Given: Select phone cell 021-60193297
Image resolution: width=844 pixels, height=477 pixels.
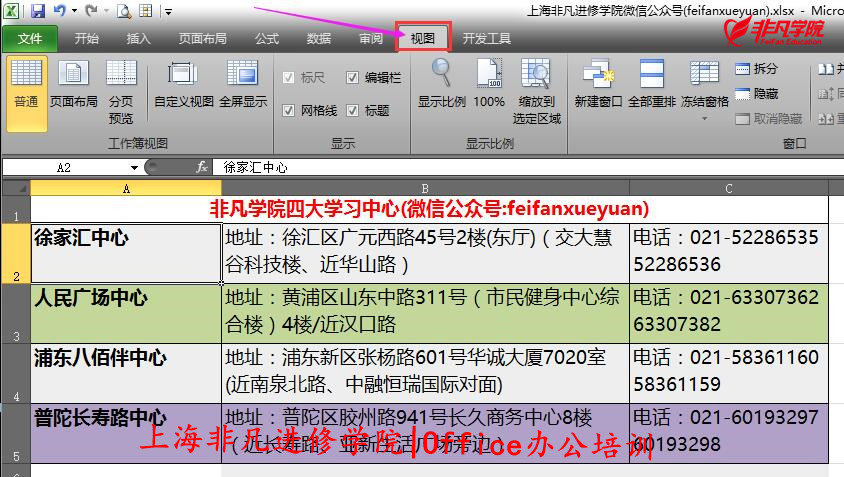Looking at the screenshot, I should point(729,433).
